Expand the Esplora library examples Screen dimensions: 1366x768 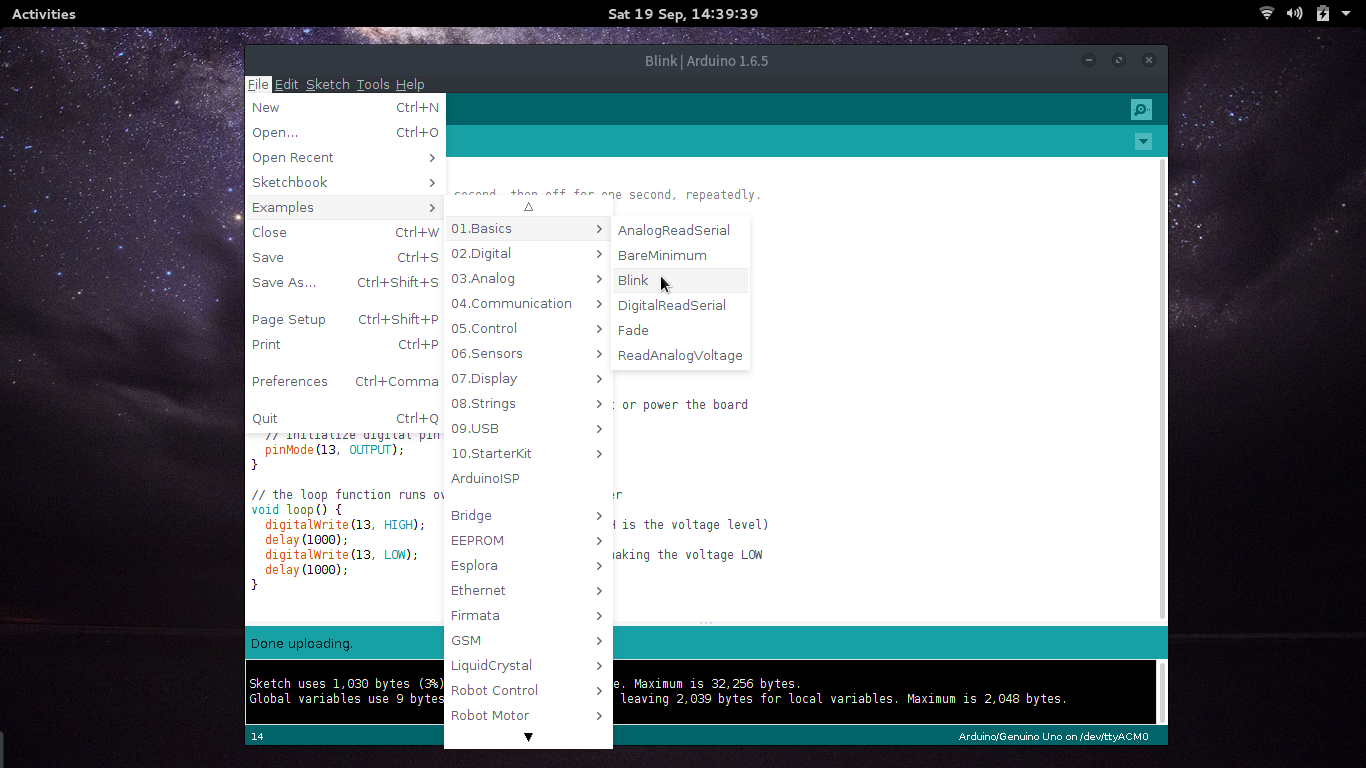coord(528,566)
